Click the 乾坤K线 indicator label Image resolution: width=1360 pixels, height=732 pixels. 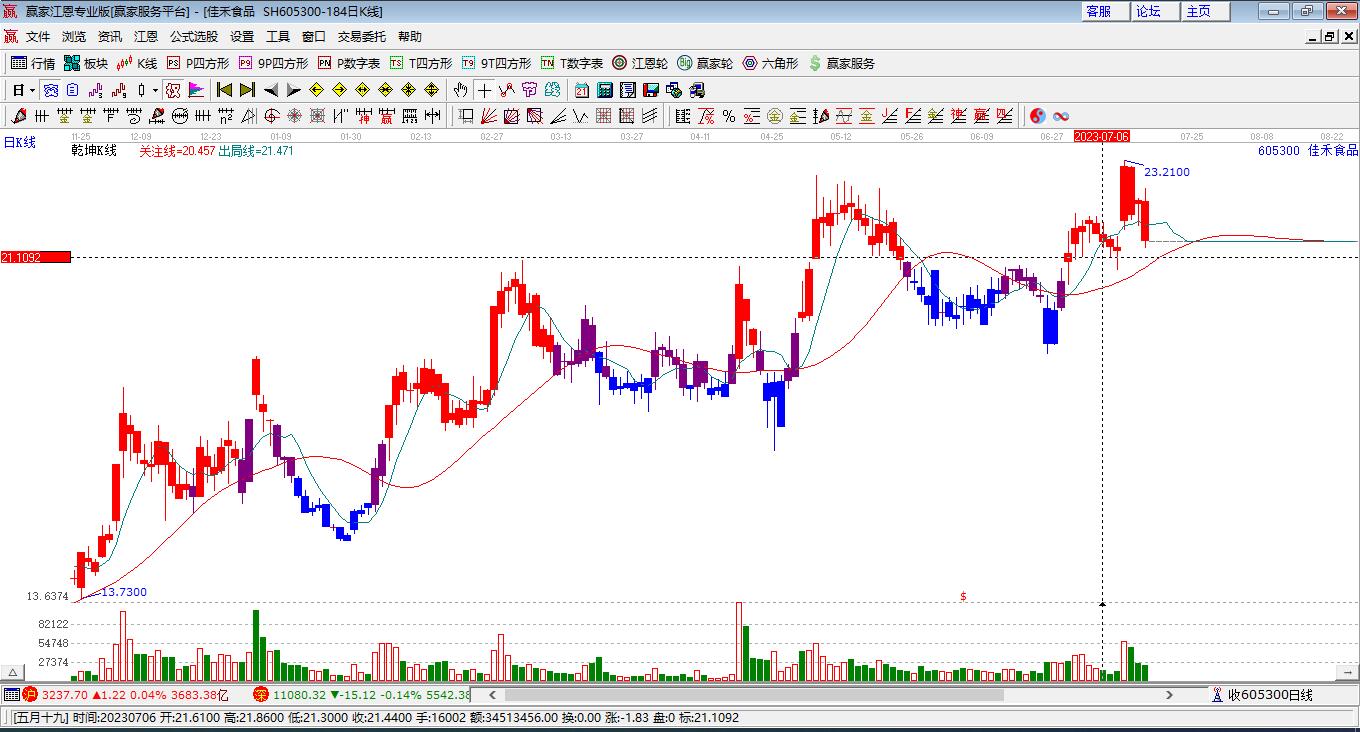tap(94, 151)
